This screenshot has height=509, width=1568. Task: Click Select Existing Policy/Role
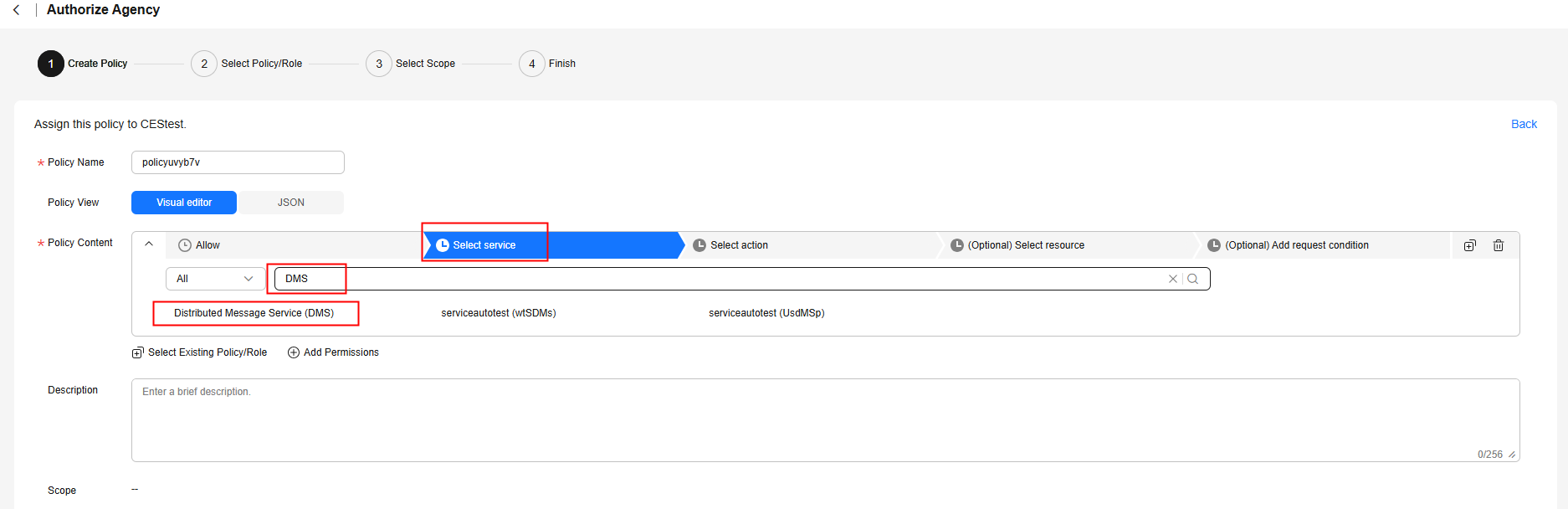(x=199, y=352)
